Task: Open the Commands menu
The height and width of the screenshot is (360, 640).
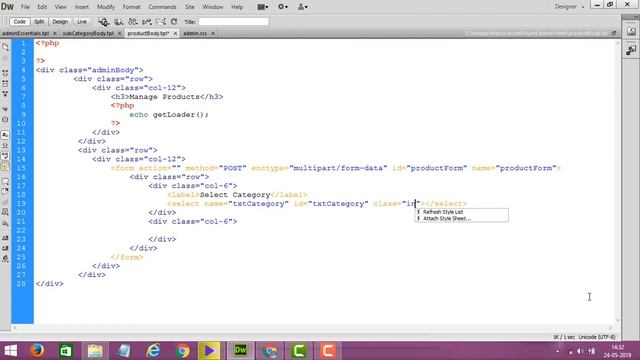Action: pos(162,7)
